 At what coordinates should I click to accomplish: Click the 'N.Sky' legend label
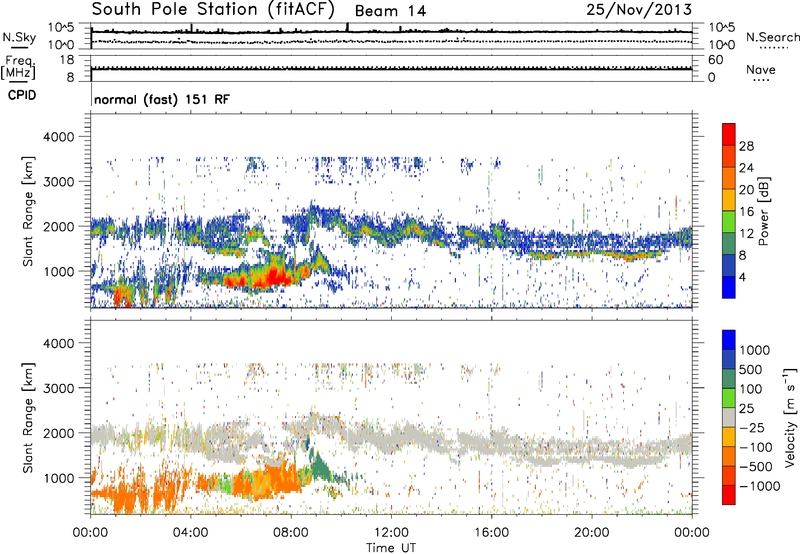coord(19,37)
